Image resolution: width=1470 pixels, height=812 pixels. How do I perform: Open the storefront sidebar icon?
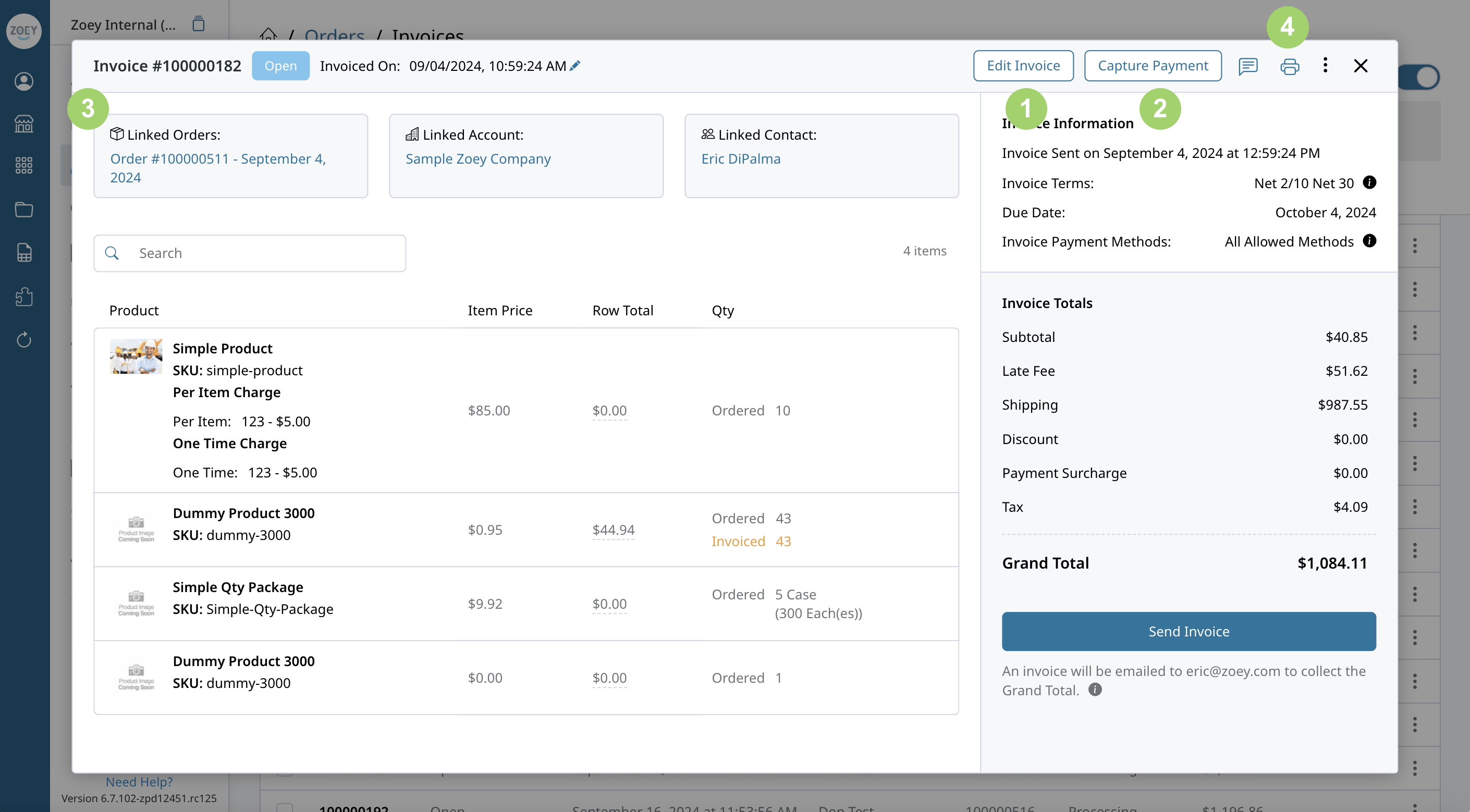[x=23, y=123]
